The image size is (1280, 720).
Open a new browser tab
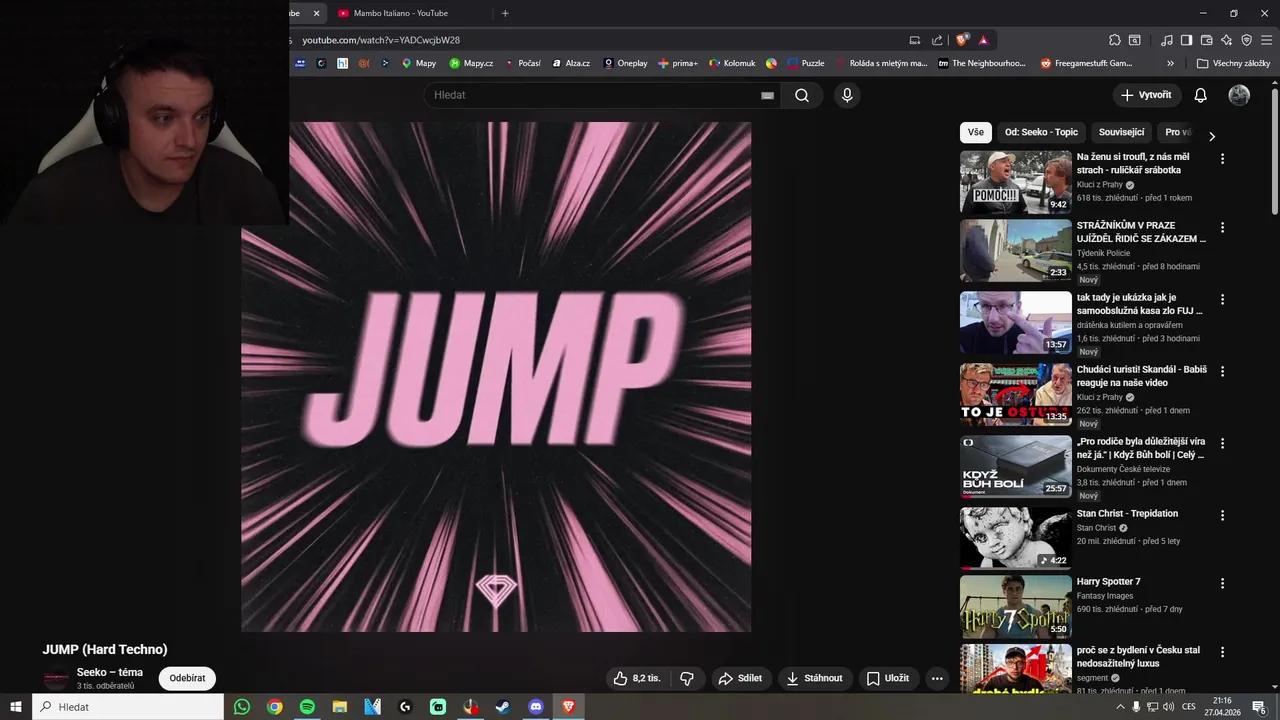[x=505, y=13]
